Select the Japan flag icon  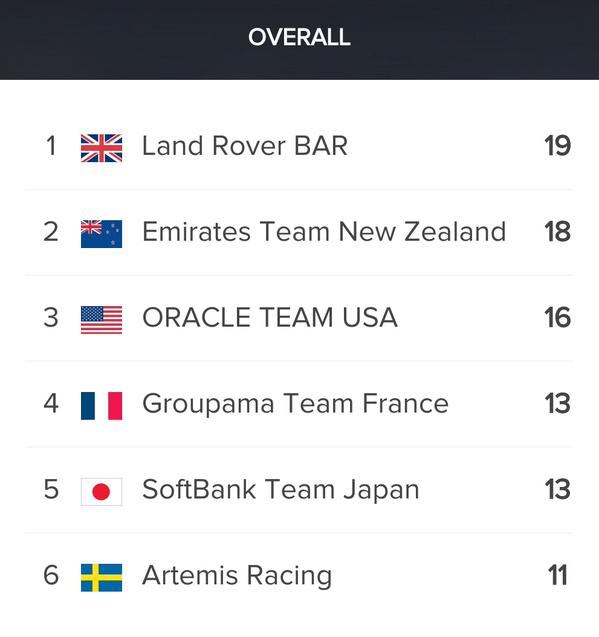[101, 492]
